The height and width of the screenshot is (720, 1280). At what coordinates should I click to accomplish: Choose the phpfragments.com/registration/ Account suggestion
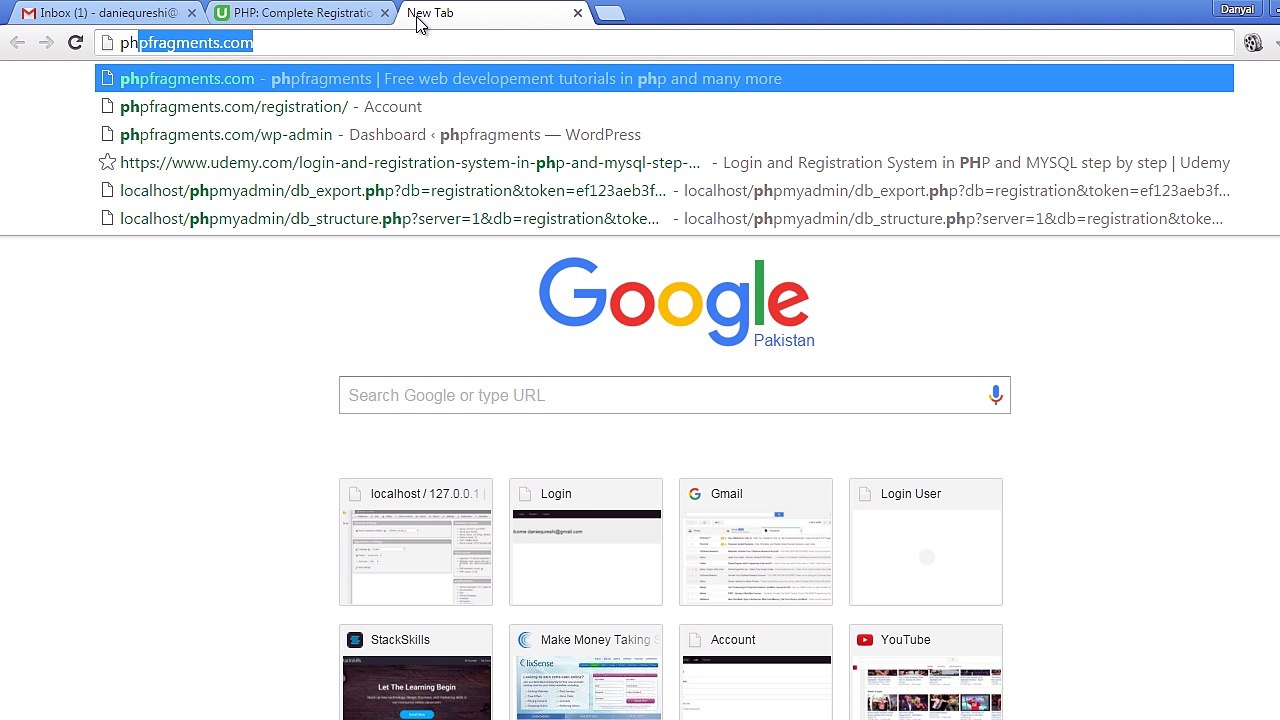pyautogui.click(x=664, y=106)
